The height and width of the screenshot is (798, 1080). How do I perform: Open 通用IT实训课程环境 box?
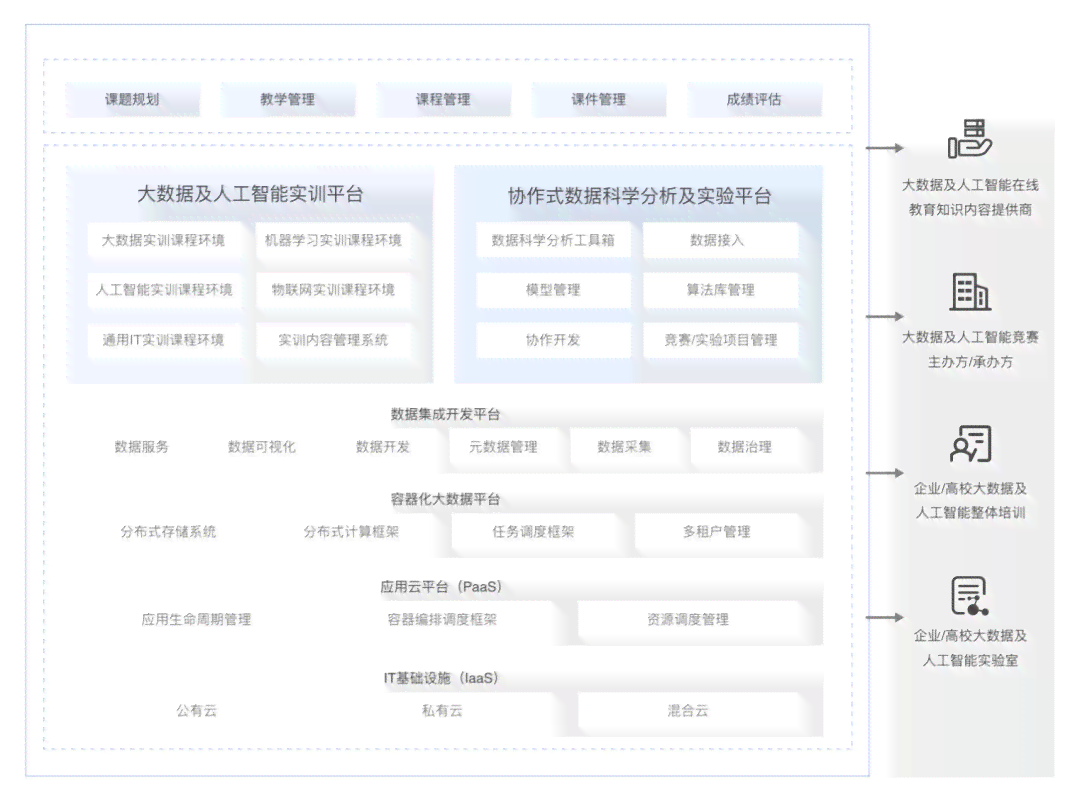click(x=164, y=340)
